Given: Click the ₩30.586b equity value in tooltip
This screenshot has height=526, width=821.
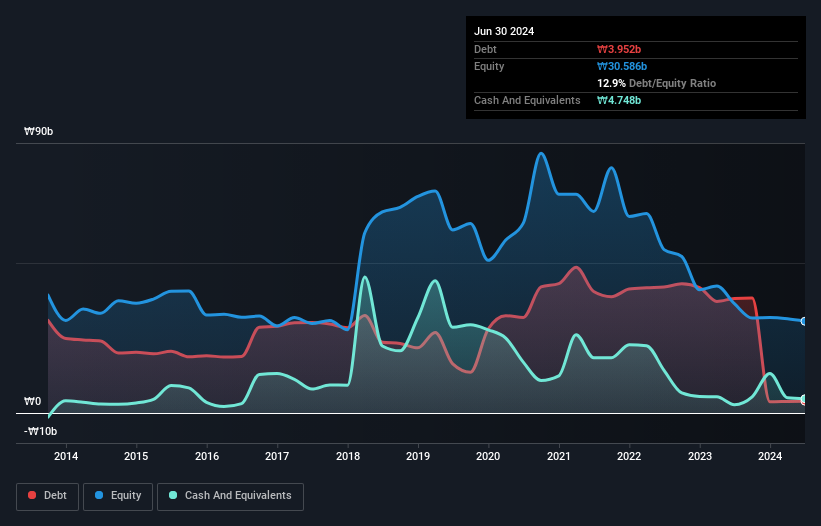Looking at the screenshot, I should click(622, 66).
